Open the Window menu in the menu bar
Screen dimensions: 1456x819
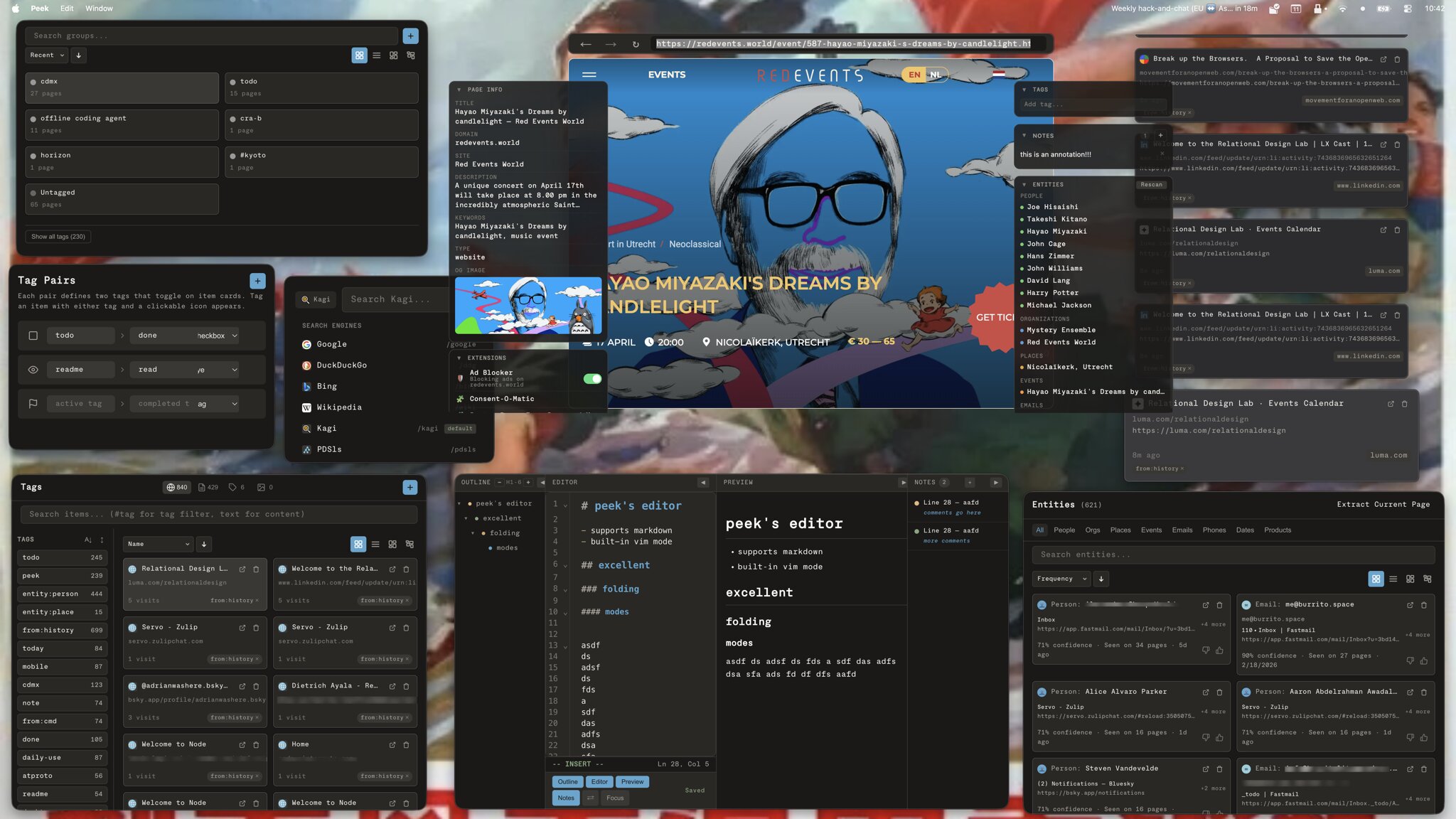(99, 8)
